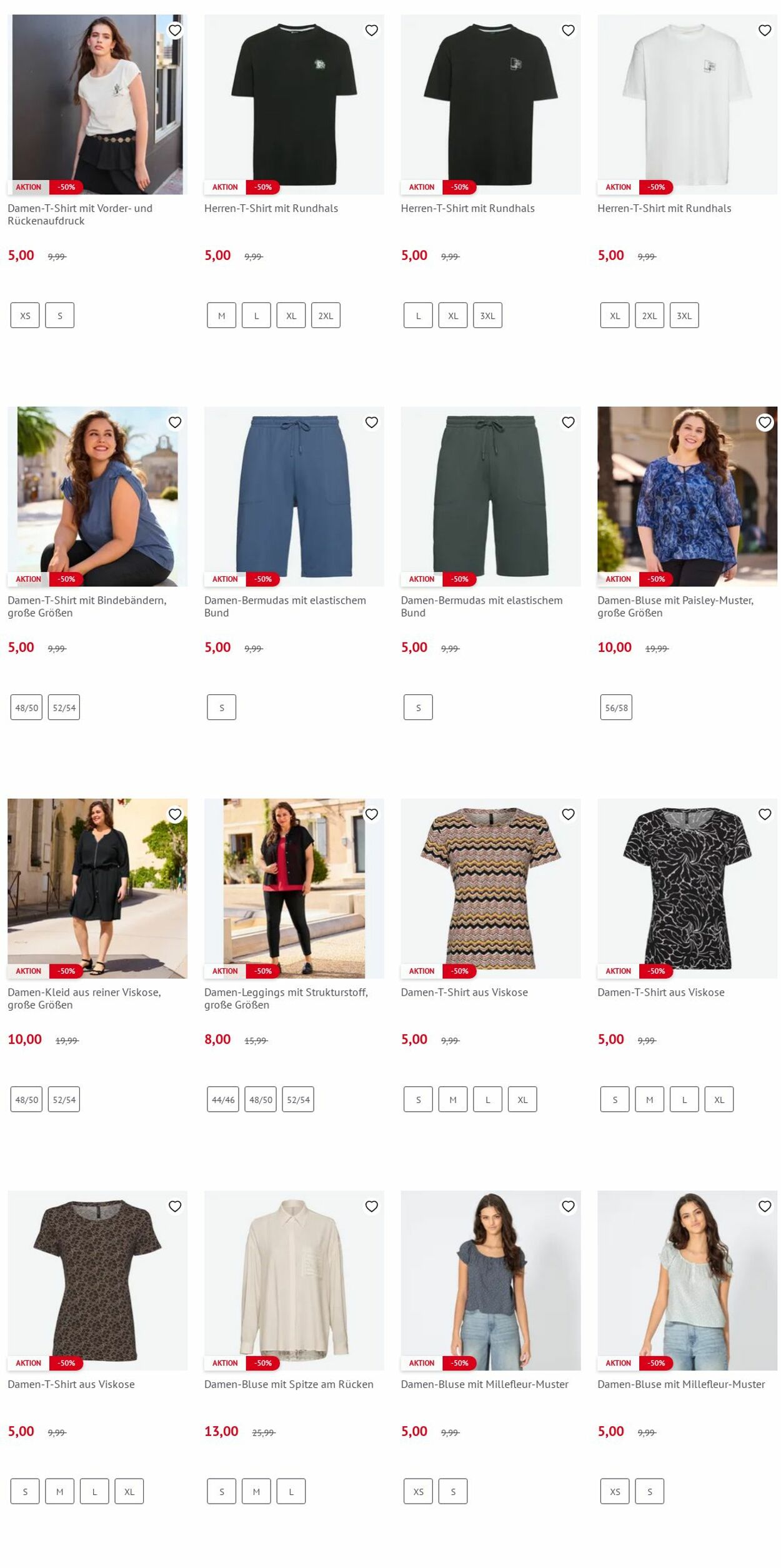
Task: Select size 44/46 for Damen-Leggings
Action: click(223, 1099)
